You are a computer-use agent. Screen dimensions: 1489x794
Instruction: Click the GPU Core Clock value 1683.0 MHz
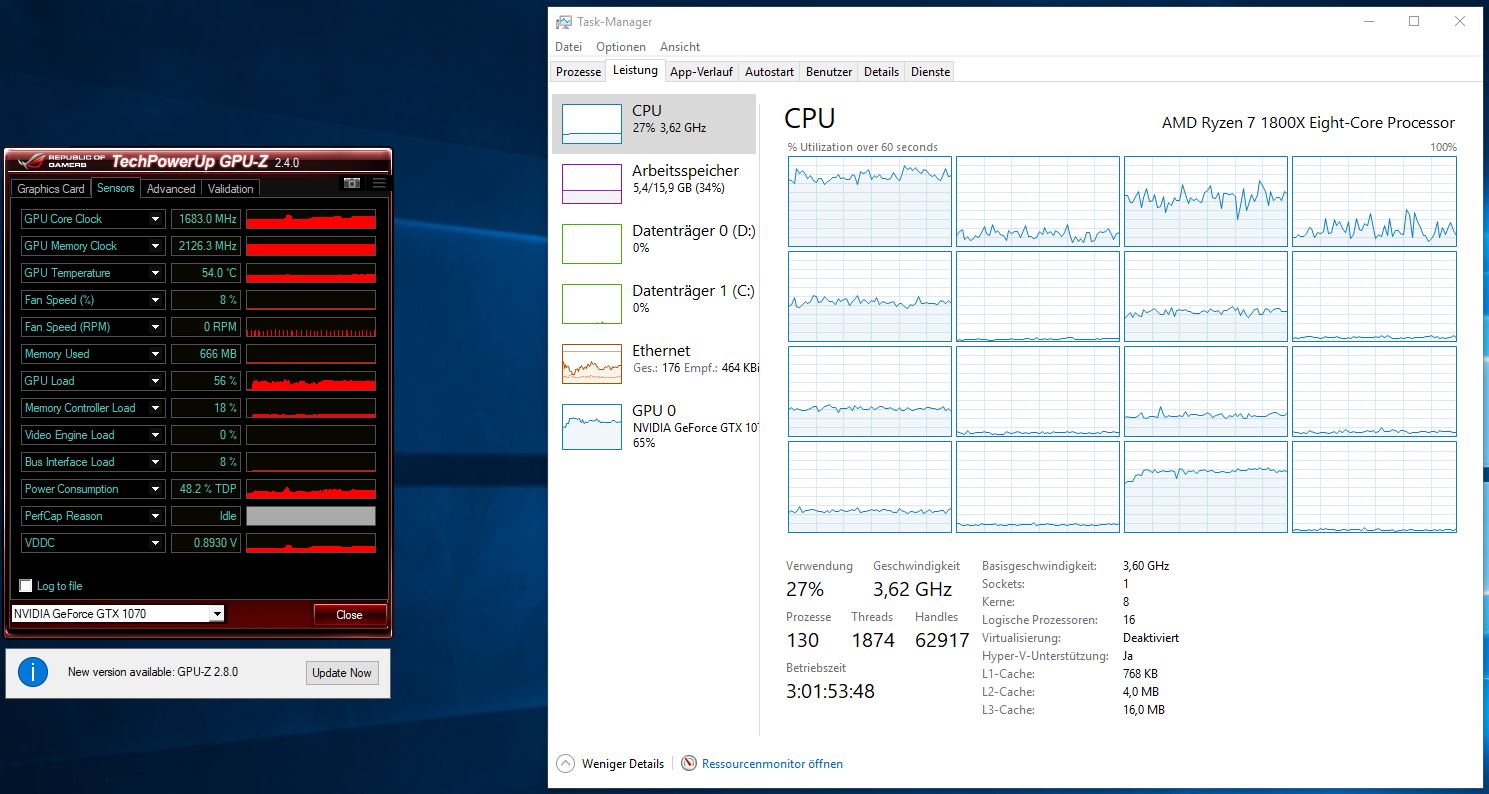coord(206,219)
